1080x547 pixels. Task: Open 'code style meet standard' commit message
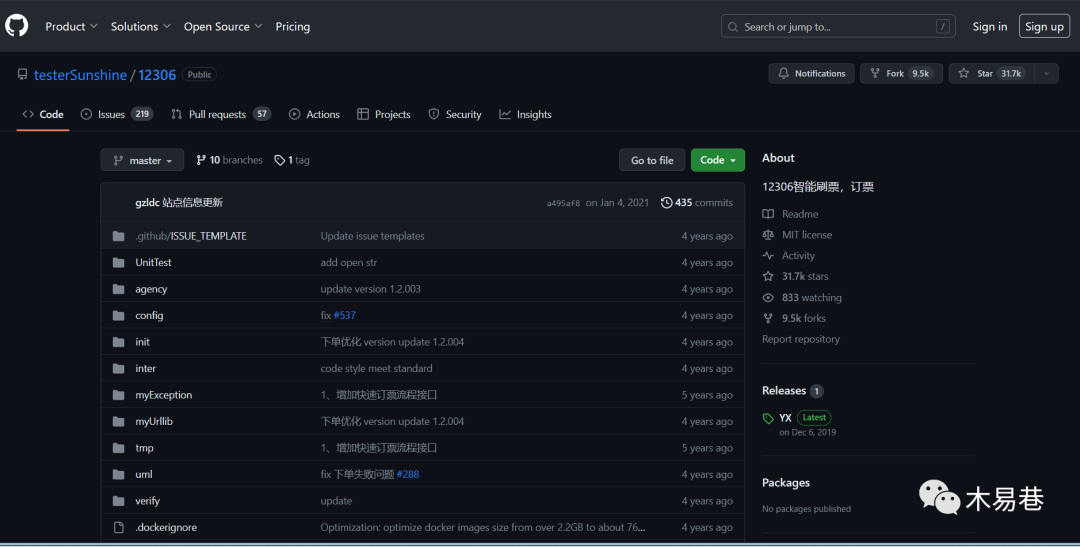point(376,369)
